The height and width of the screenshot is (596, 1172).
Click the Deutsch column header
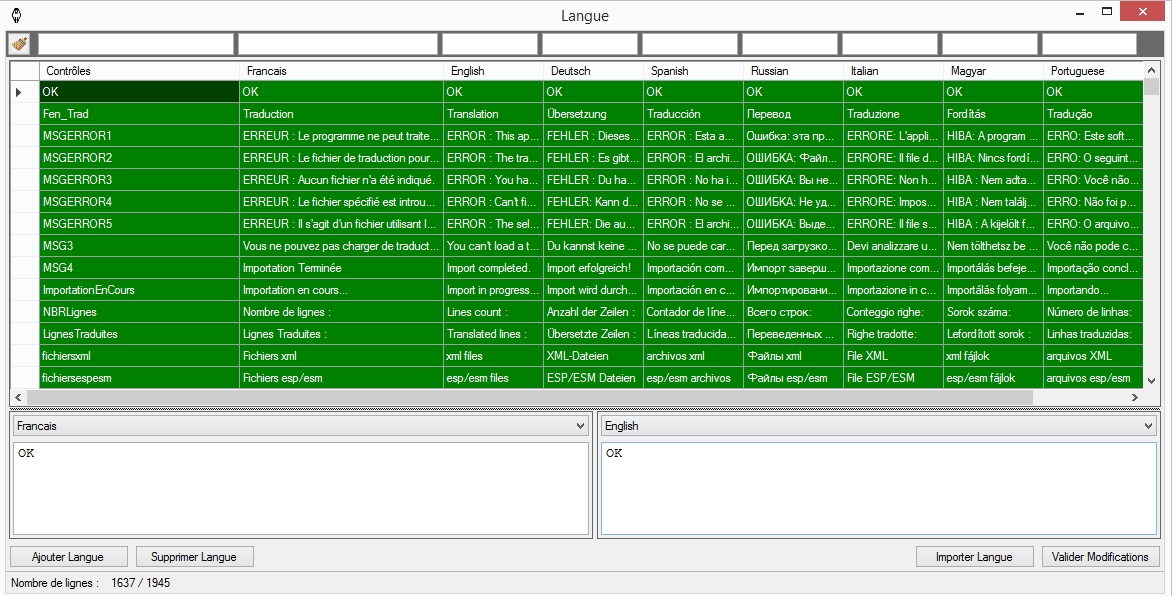point(592,71)
